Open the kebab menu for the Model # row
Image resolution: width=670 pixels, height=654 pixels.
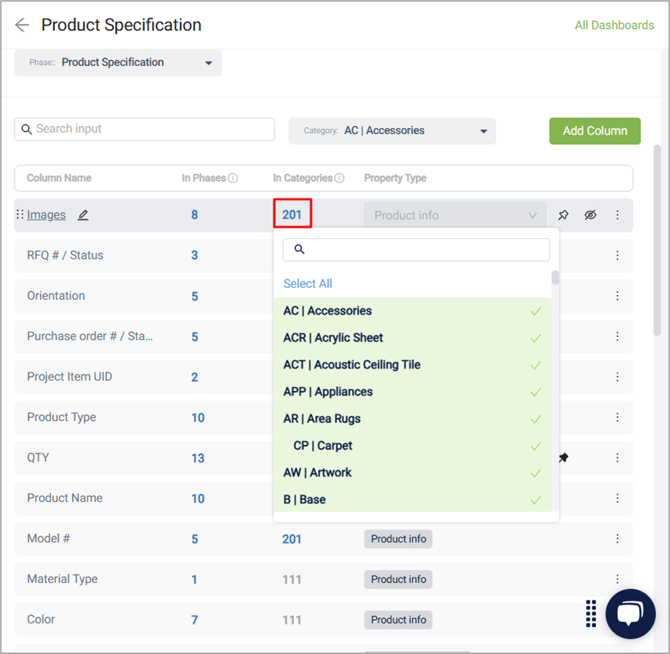617,538
